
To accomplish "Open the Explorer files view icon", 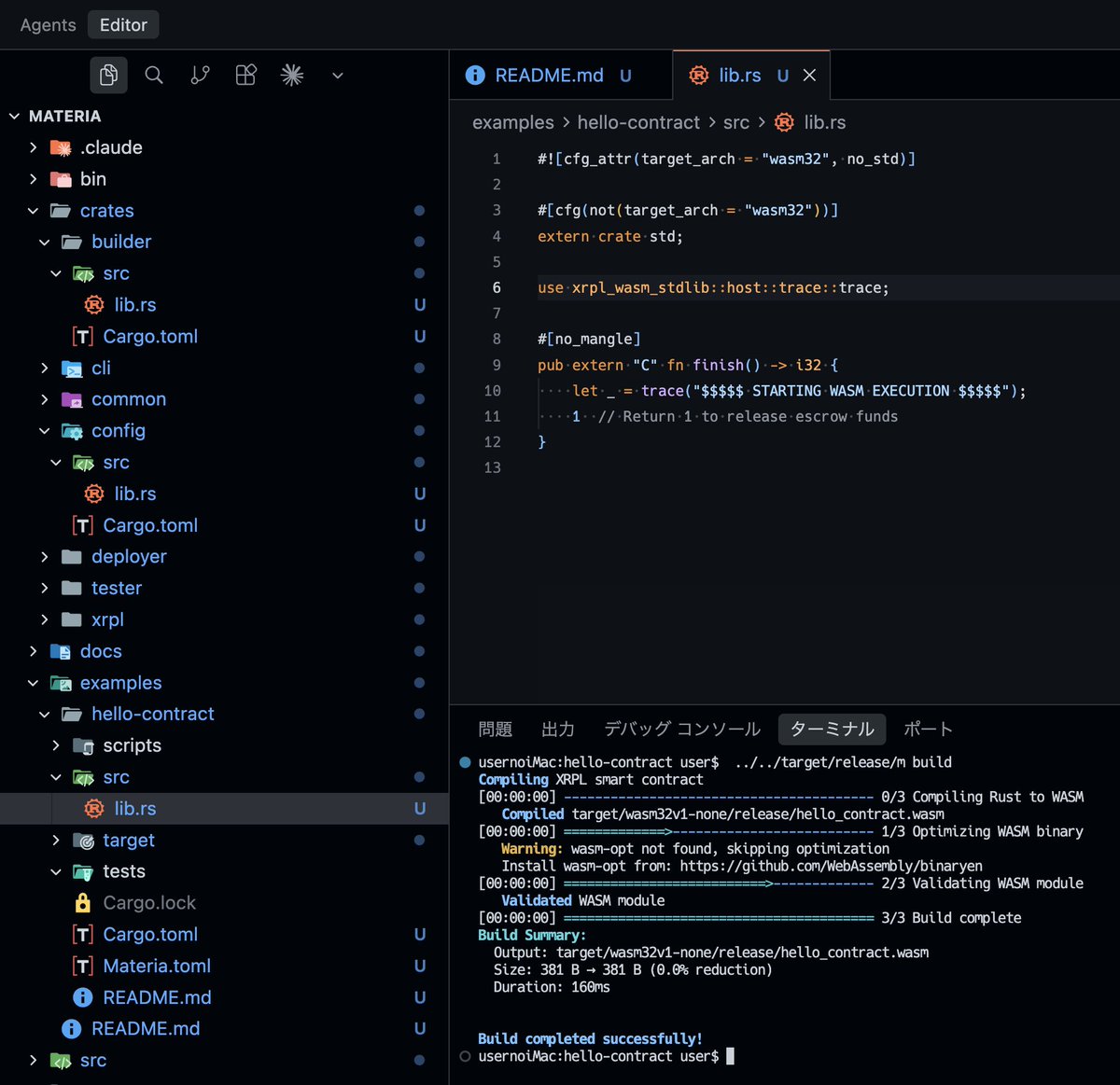I will click(108, 75).
